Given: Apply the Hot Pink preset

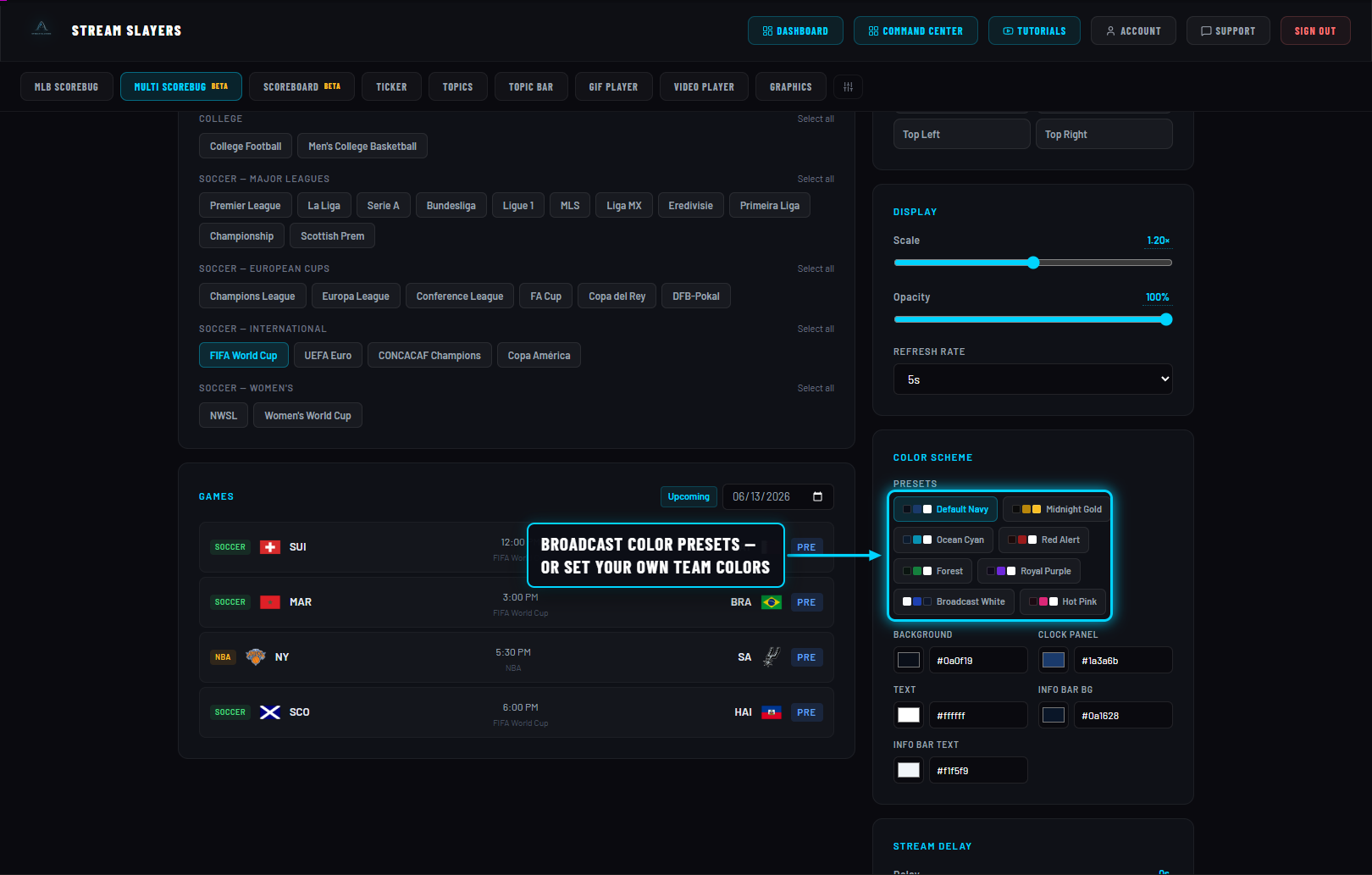Looking at the screenshot, I should (x=1063, y=601).
